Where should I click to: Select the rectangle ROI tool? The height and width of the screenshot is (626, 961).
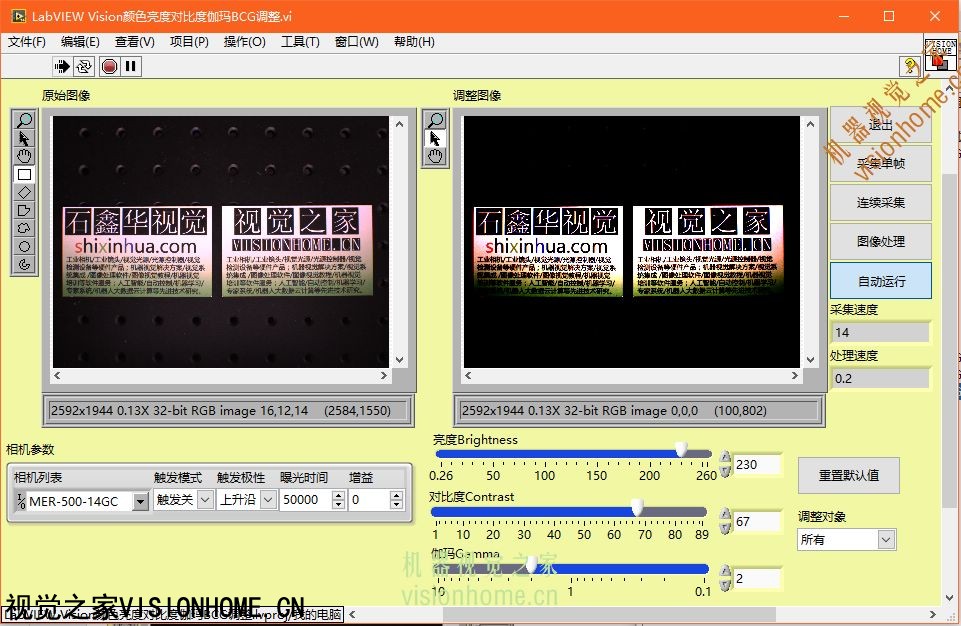(x=25, y=175)
